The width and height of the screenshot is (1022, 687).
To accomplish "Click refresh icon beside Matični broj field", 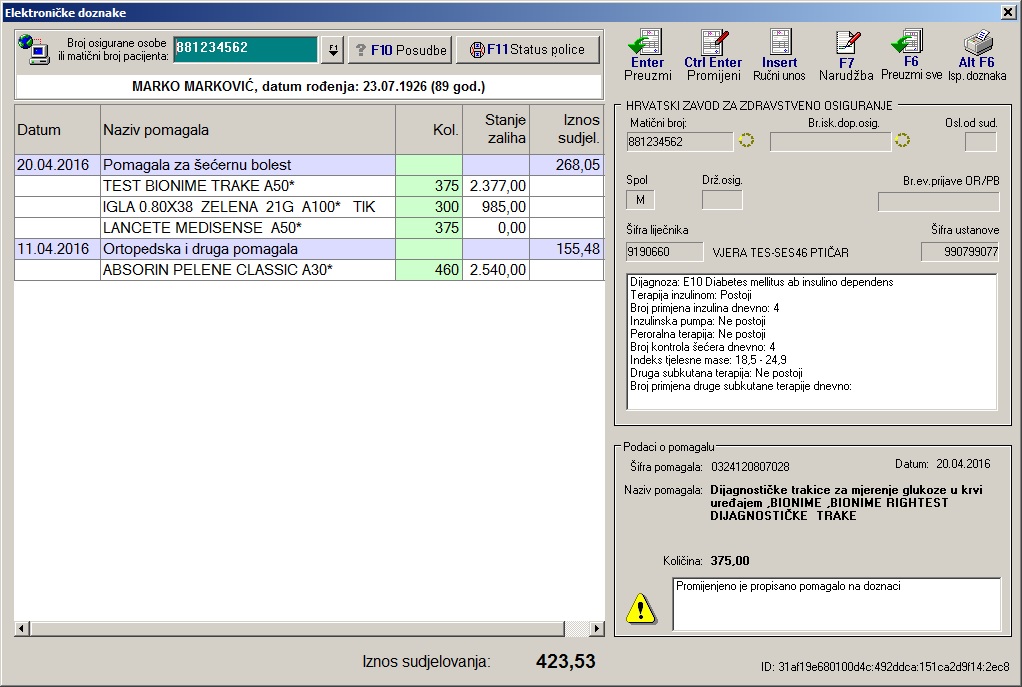I will 746,140.
